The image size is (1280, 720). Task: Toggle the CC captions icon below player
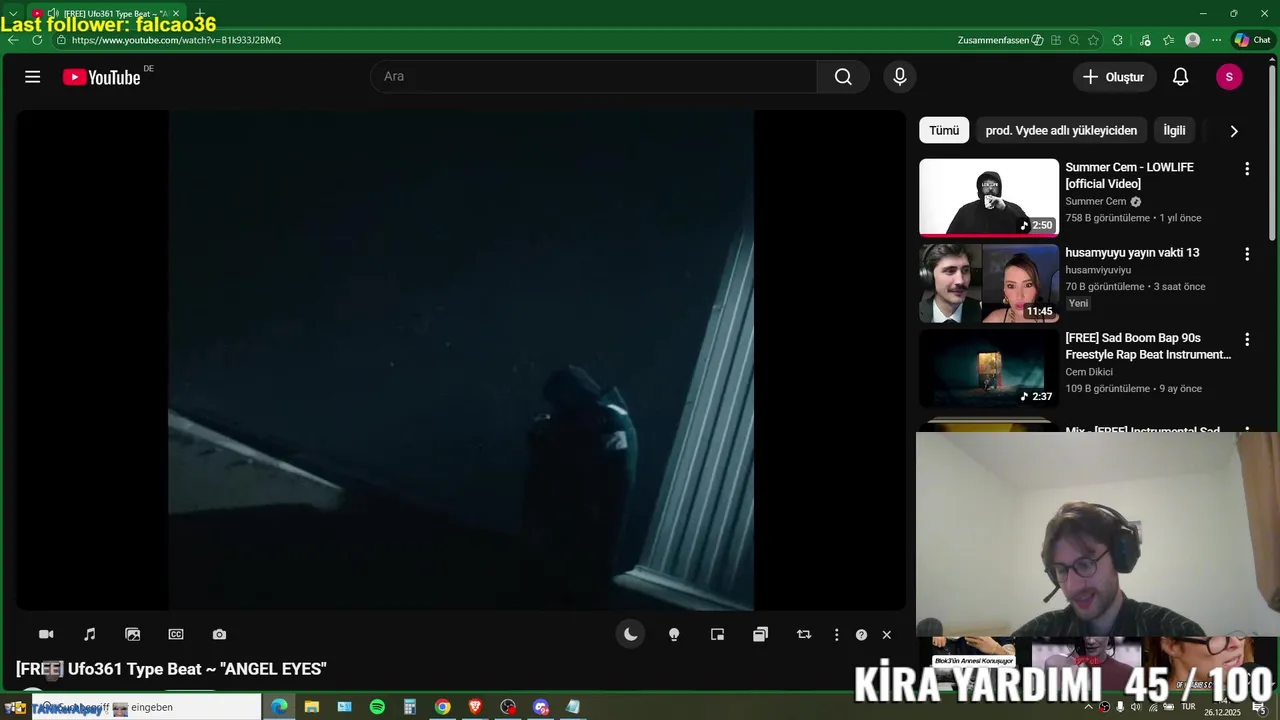point(176,634)
